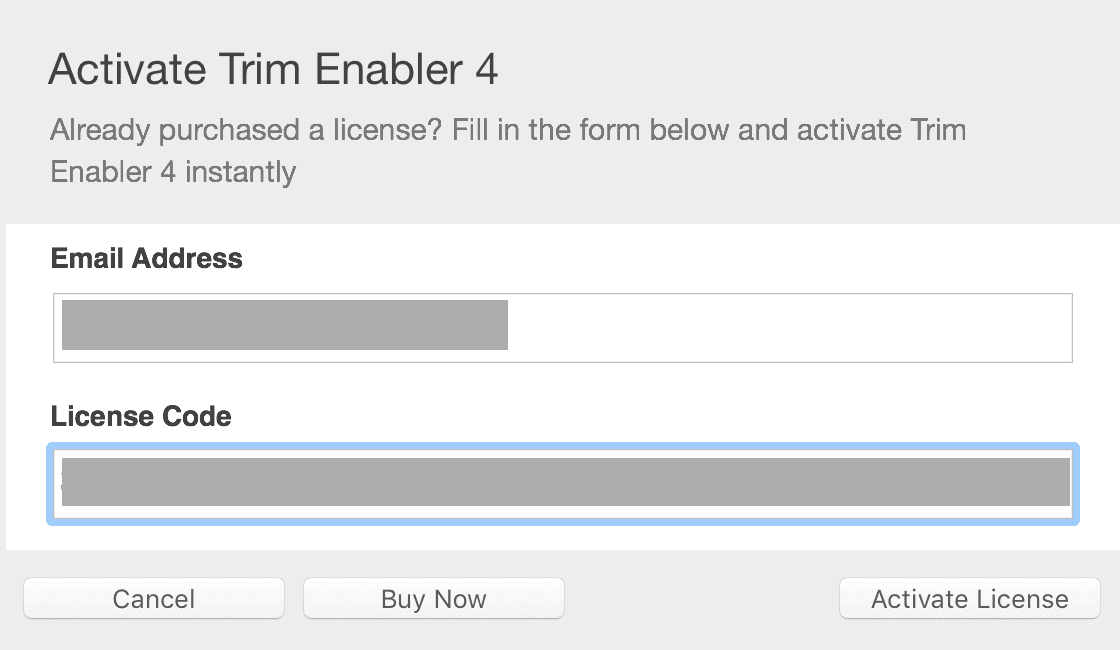The height and width of the screenshot is (650, 1120).
Task: Click the gray header space right of the title
Action: pyautogui.click(x=800, y=71)
